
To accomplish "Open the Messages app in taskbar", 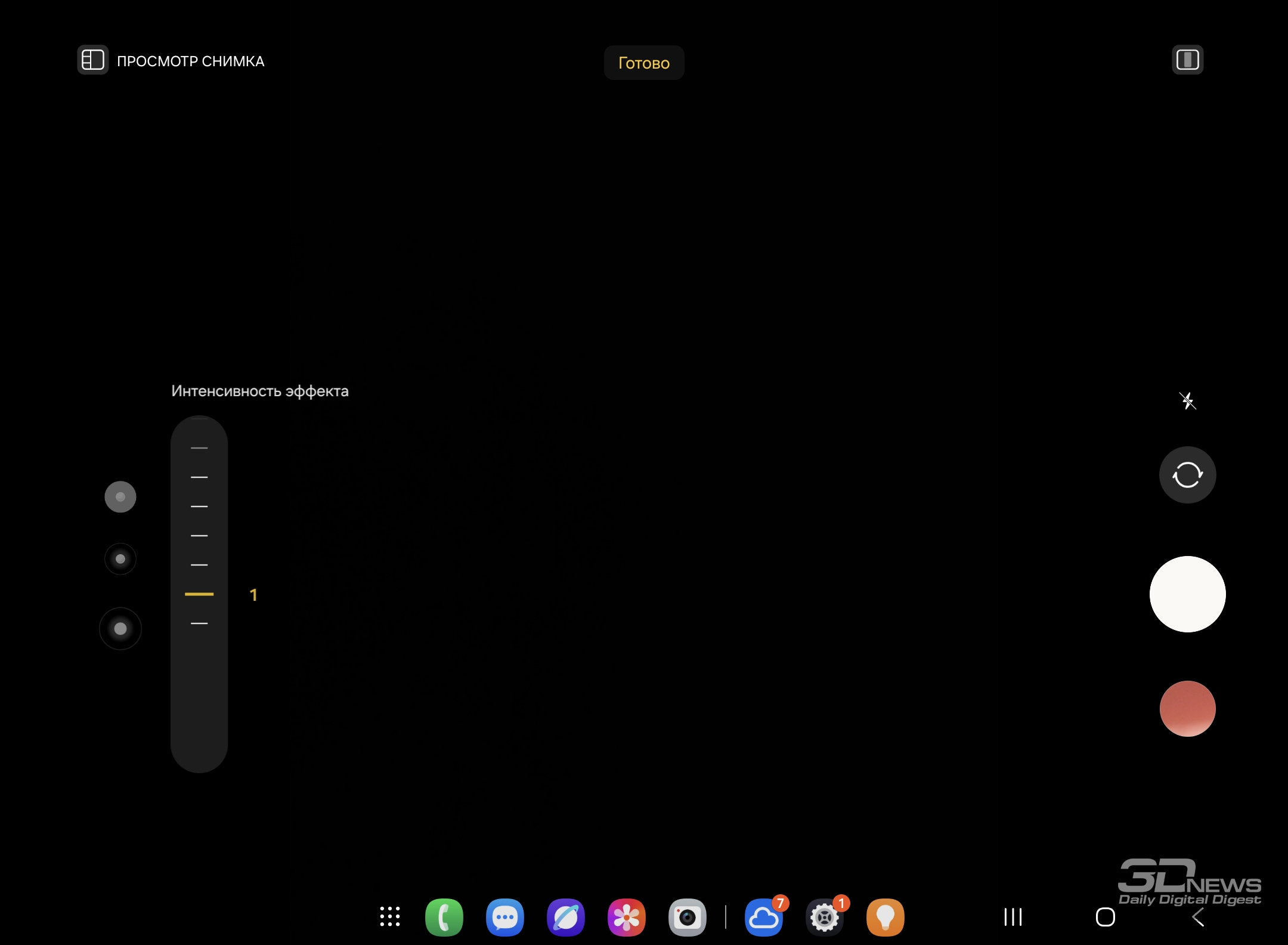I will [504, 917].
